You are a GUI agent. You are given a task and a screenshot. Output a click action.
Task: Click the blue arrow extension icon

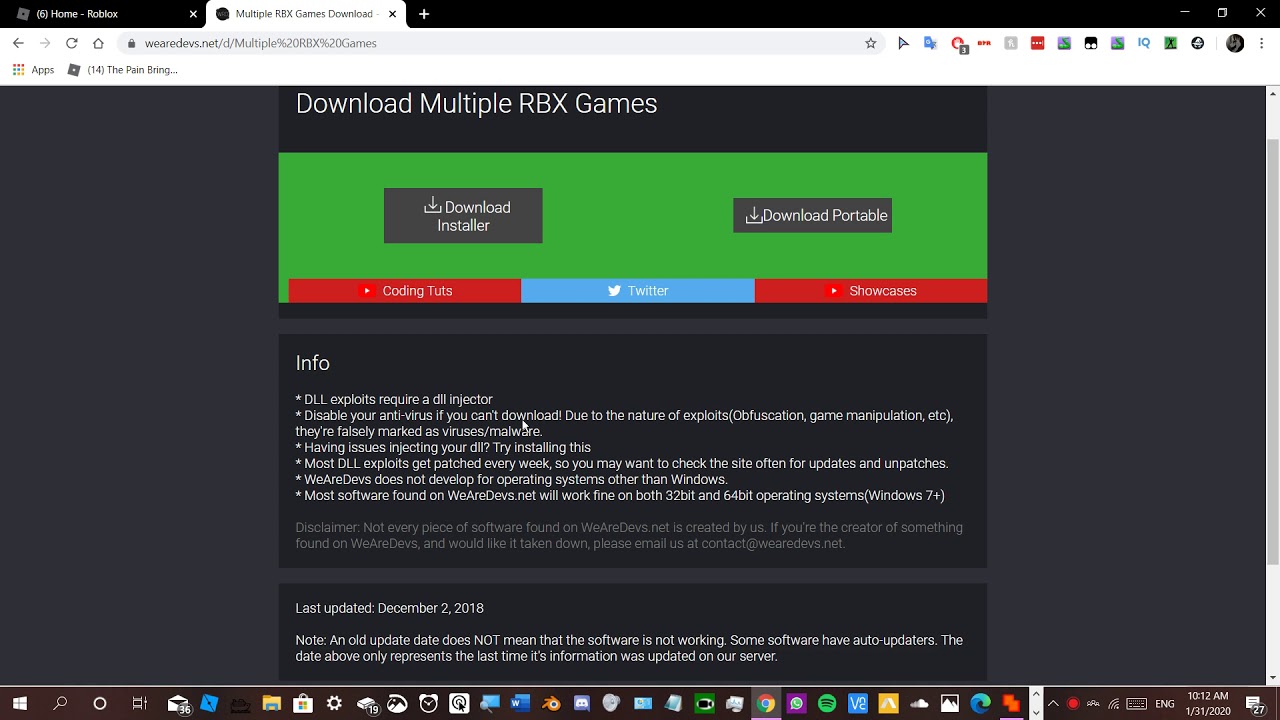point(903,43)
